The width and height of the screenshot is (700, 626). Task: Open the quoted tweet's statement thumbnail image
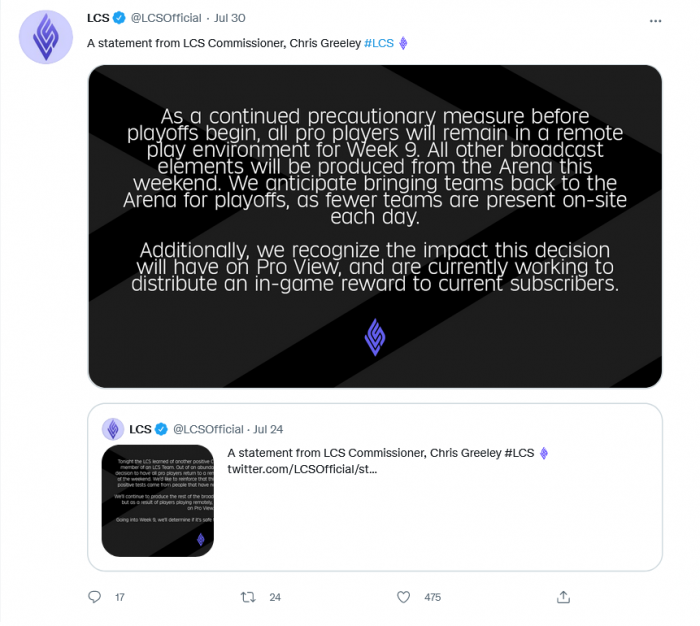click(158, 500)
